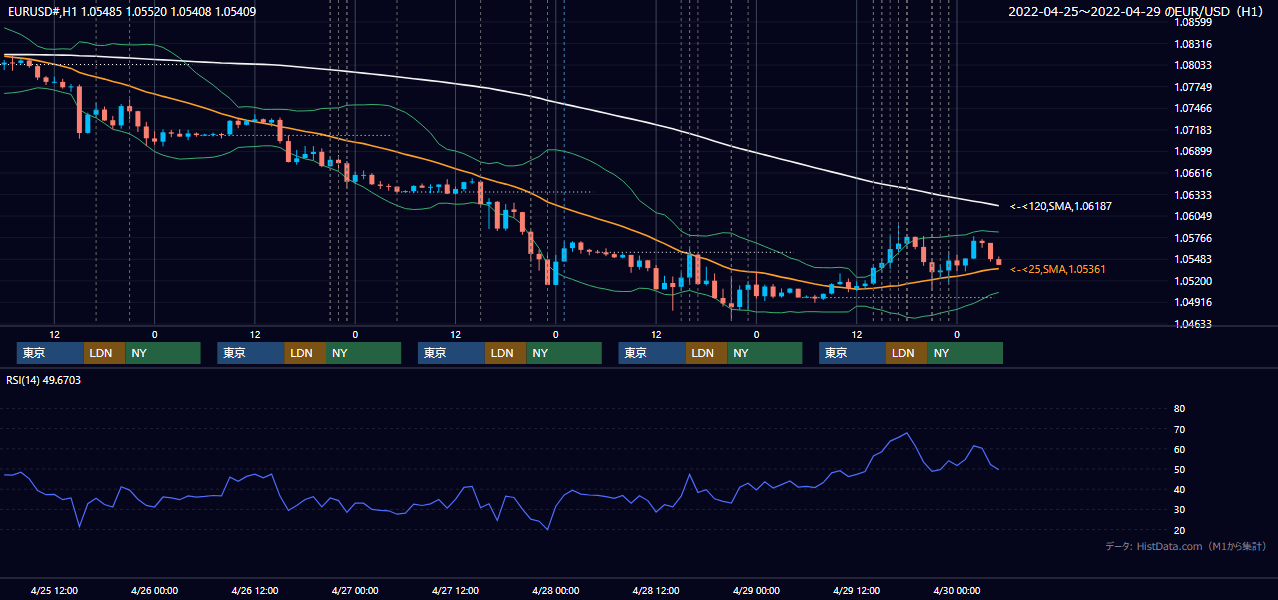Image resolution: width=1278 pixels, height=600 pixels.
Task: Select RSI scale level 40
Action: [1179, 490]
